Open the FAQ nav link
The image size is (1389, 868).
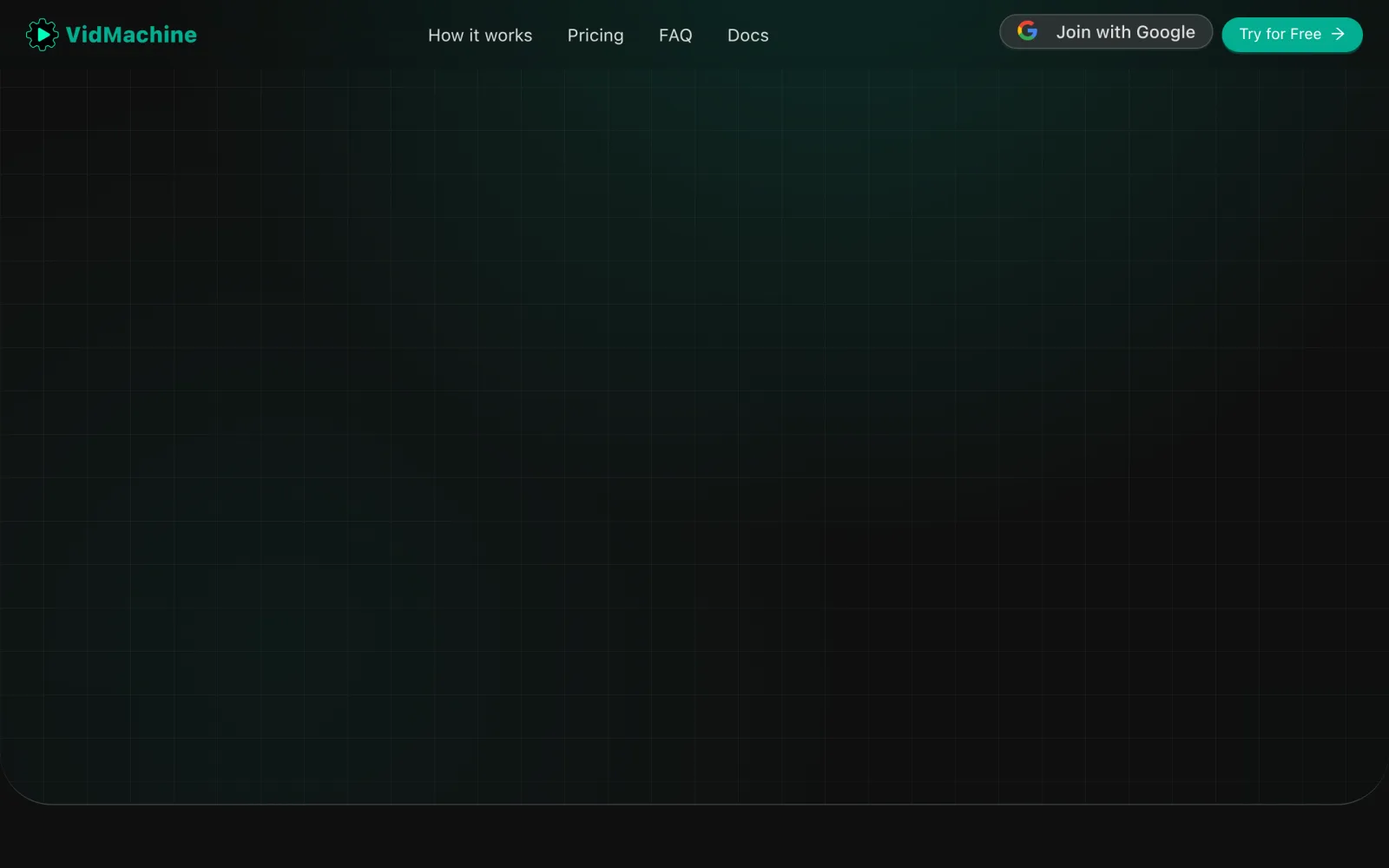[x=675, y=36]
